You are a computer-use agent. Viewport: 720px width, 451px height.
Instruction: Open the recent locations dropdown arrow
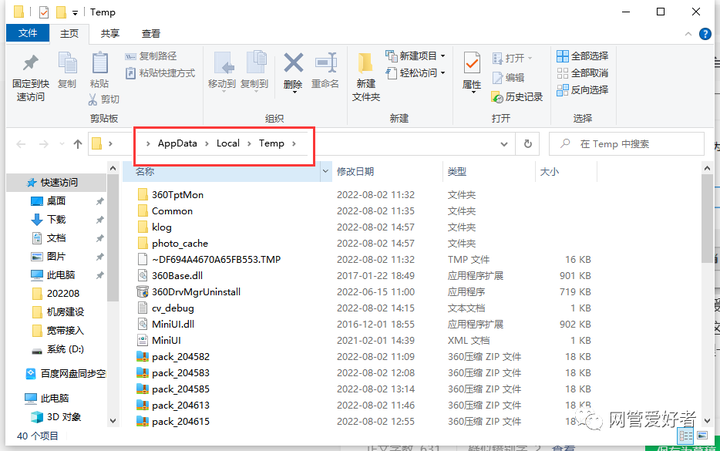[x=62, y=144]
